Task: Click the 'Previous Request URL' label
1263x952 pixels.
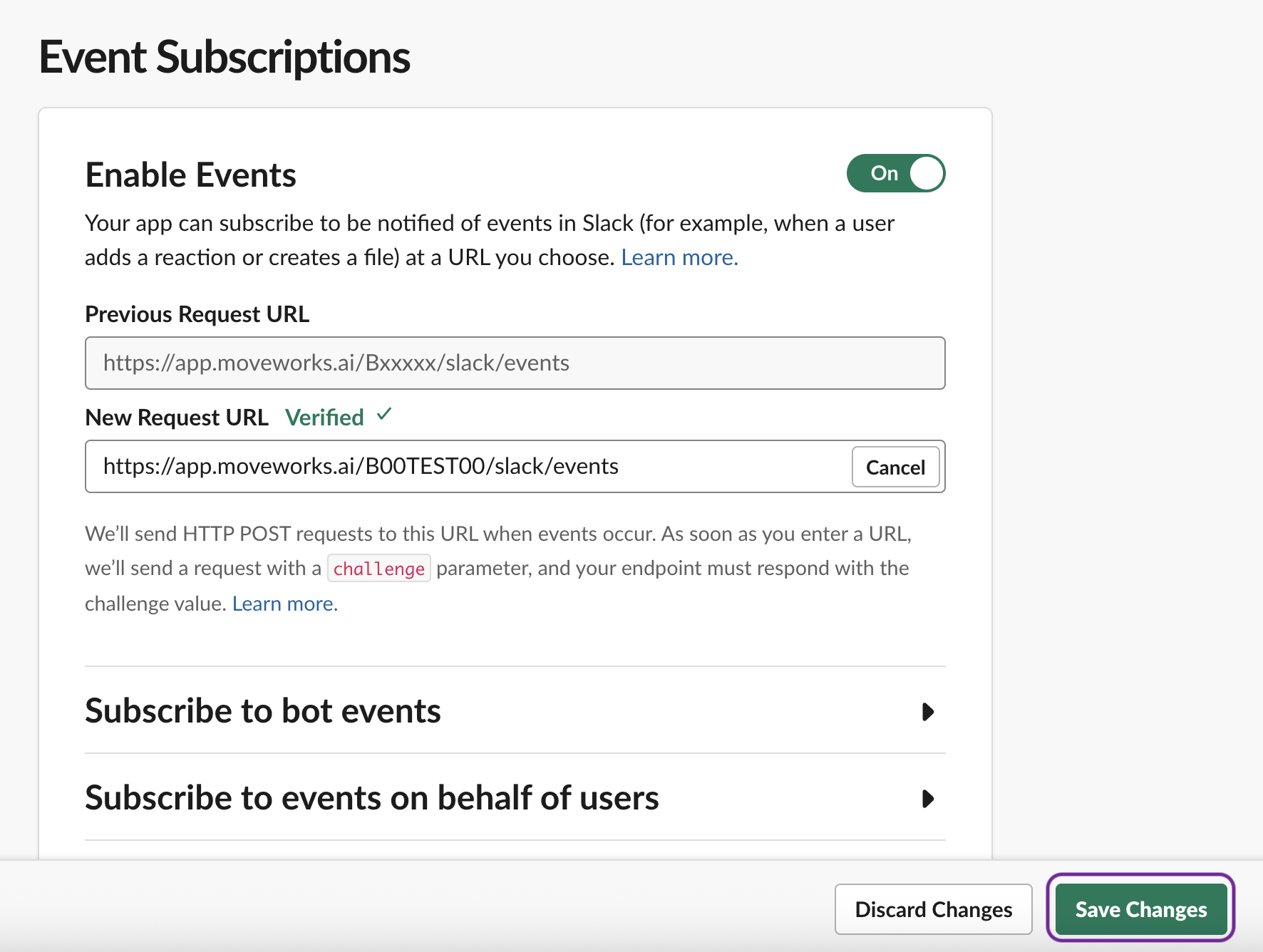Action: 197,314
